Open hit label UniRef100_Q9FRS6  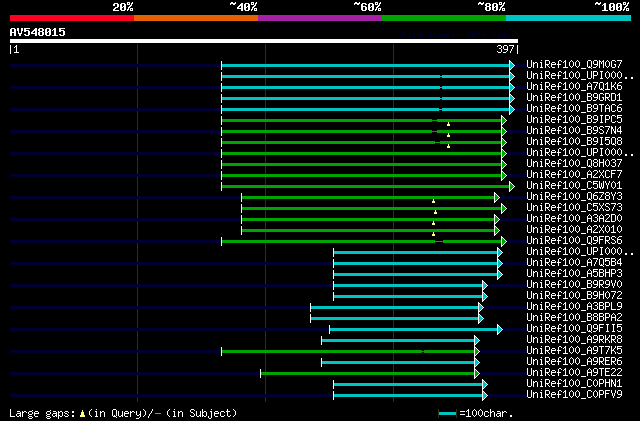coord(574,241)
